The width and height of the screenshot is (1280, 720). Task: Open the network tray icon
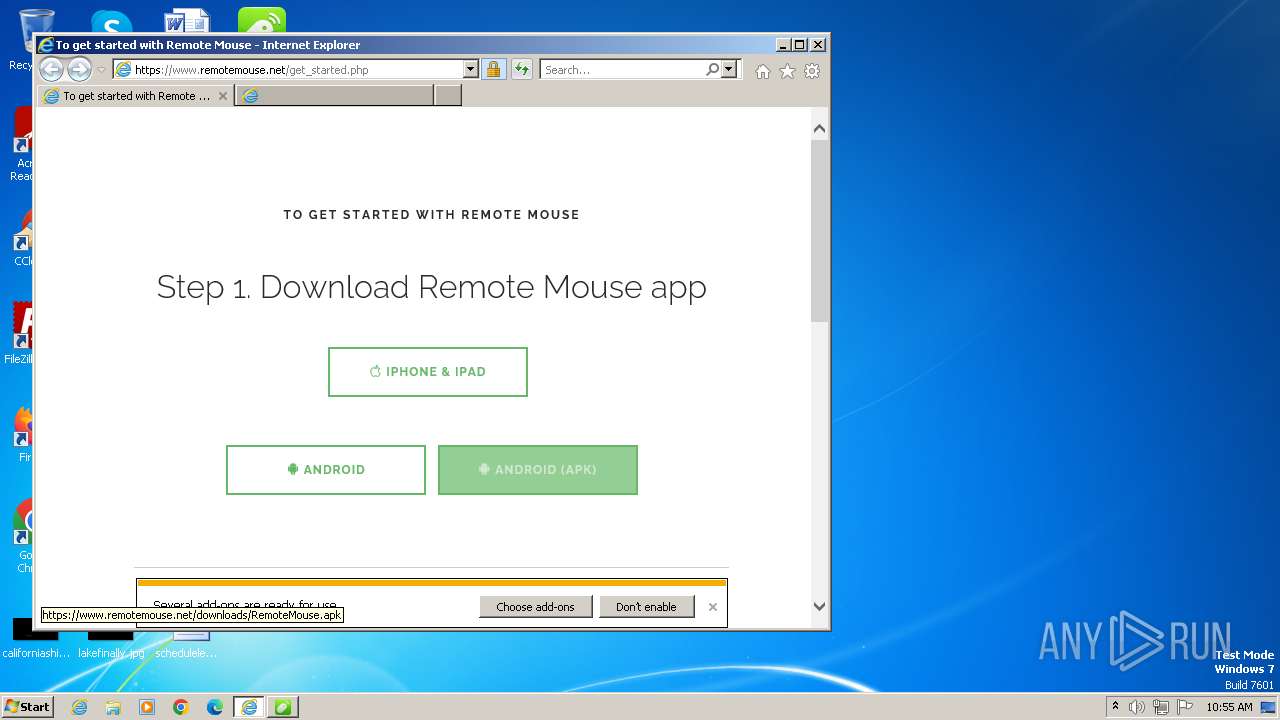point(1161,707)
